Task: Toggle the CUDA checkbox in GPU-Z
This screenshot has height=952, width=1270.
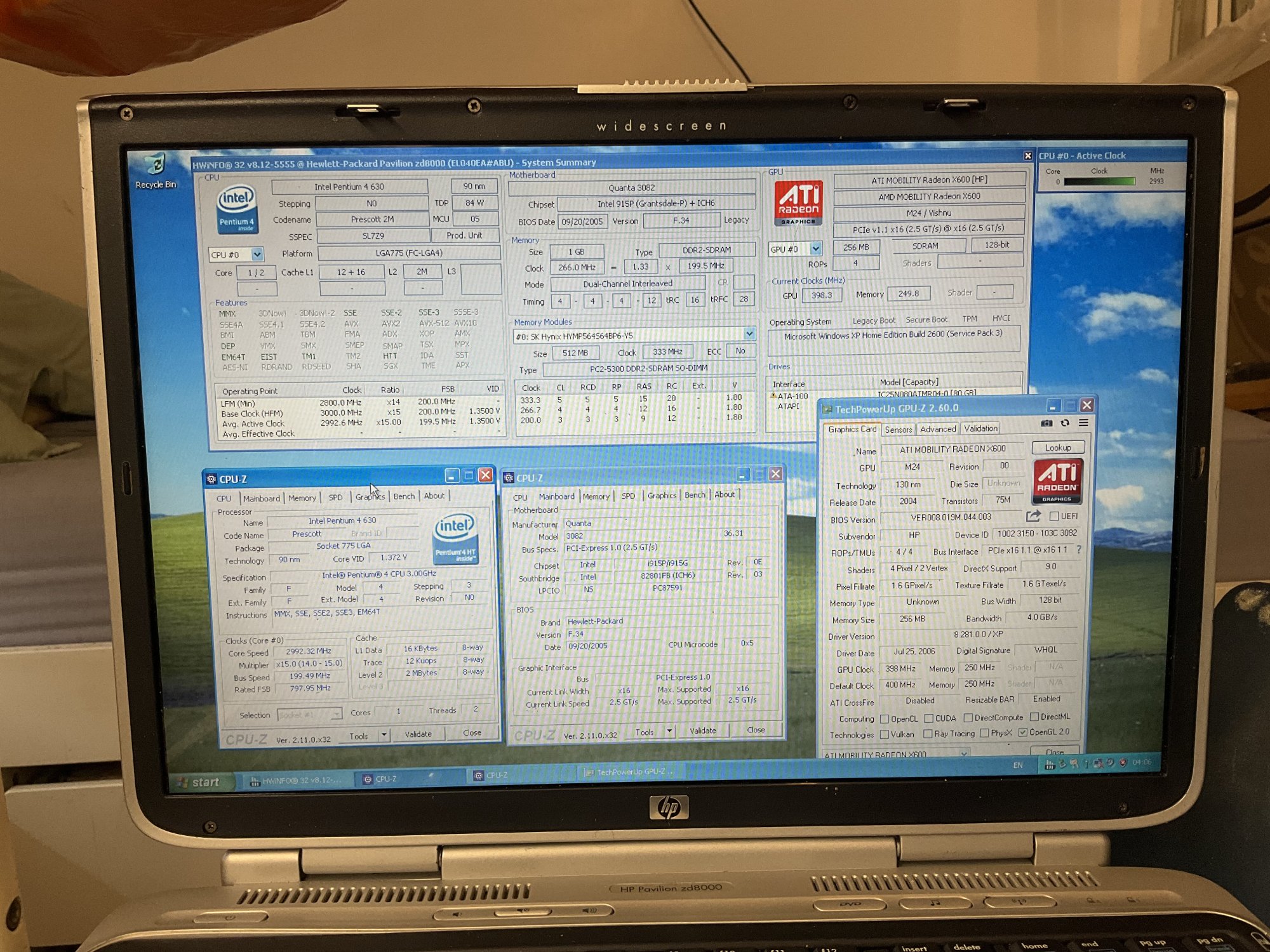Action: click(928, 718)
